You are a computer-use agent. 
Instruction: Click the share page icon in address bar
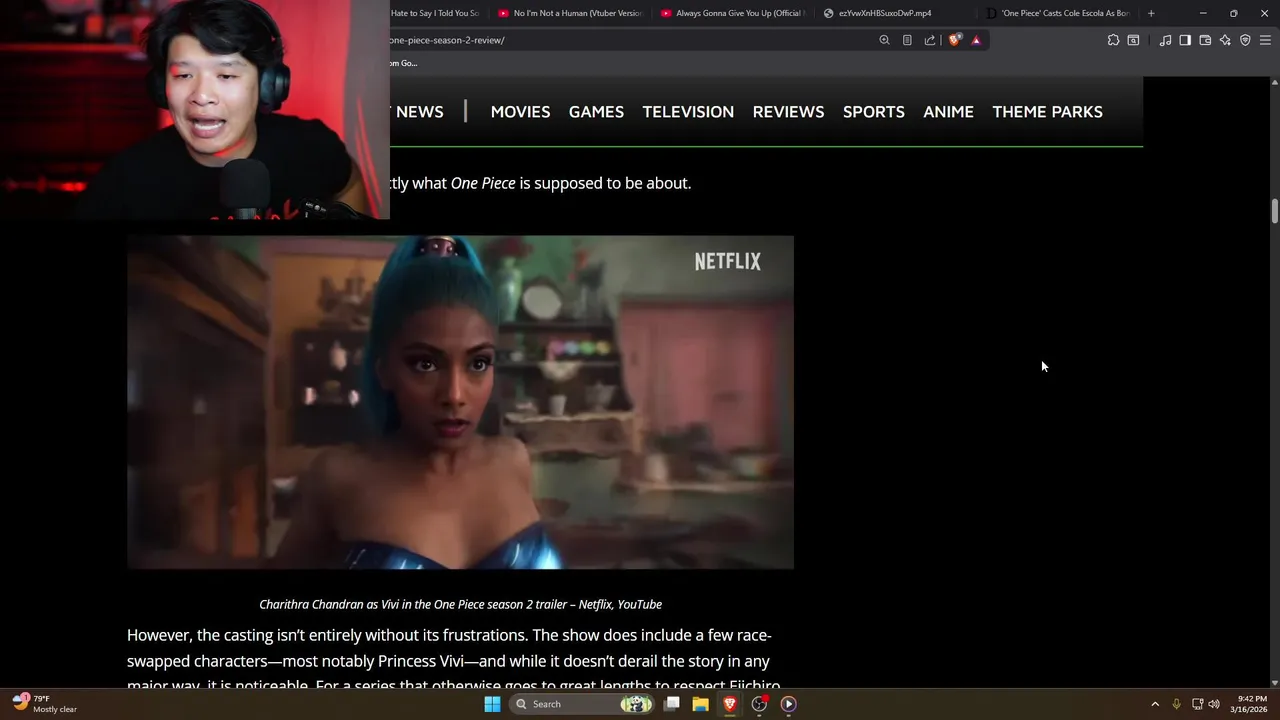(x=930, y=40)
